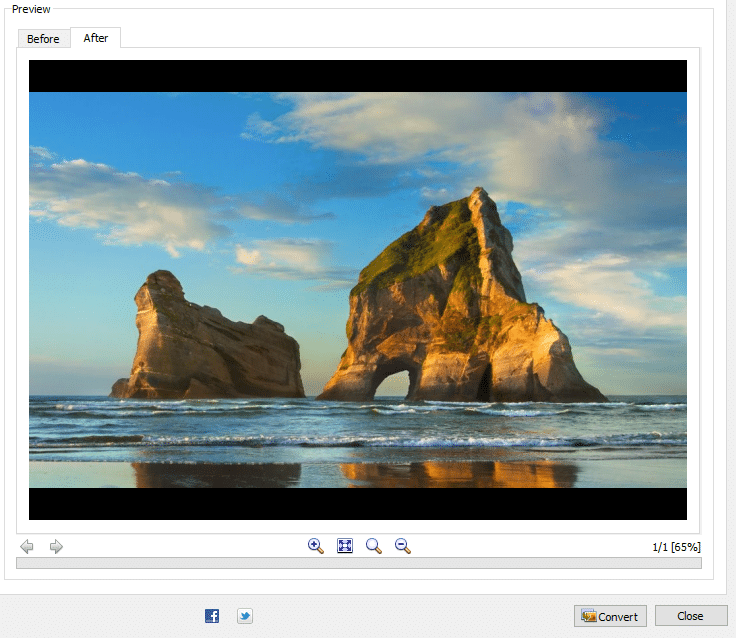Viewport: 736px width, 638px height.
Task: Go to previous image with left arrow
Action: click(x=27, y=546)
